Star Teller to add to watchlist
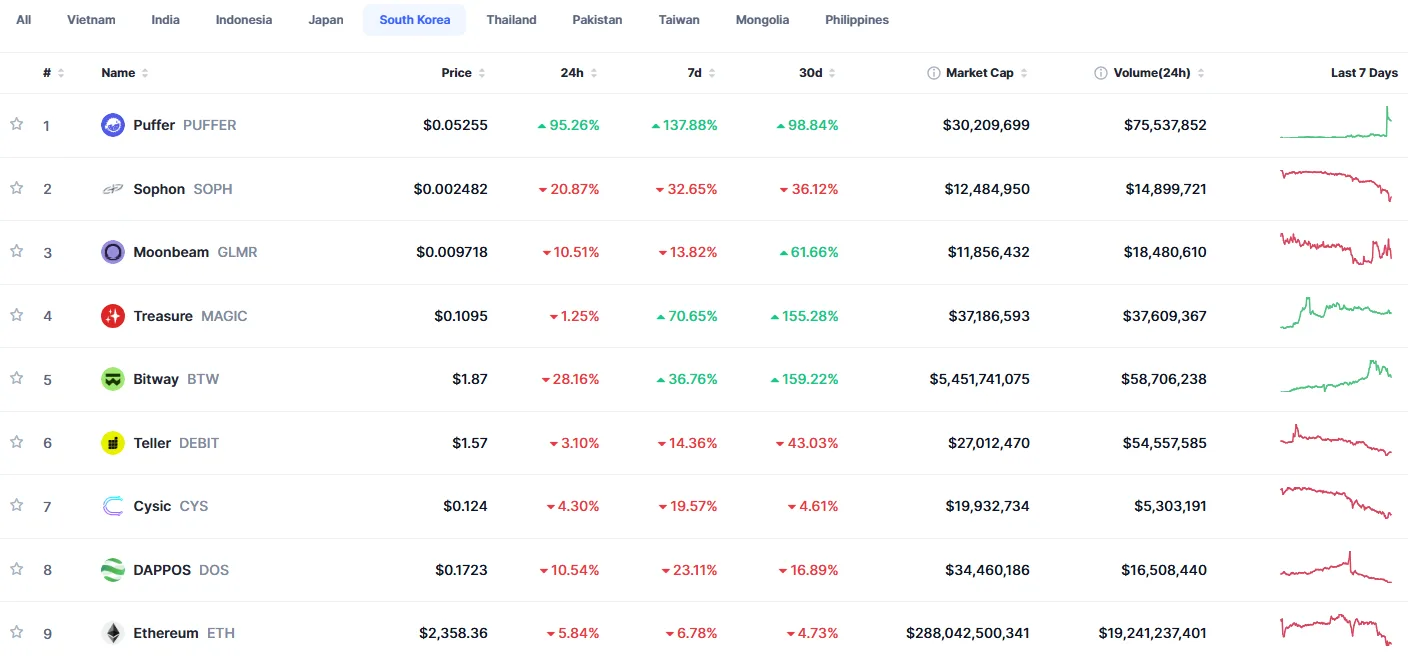This screenshot has width=1408, height=660. pos(16,442)
